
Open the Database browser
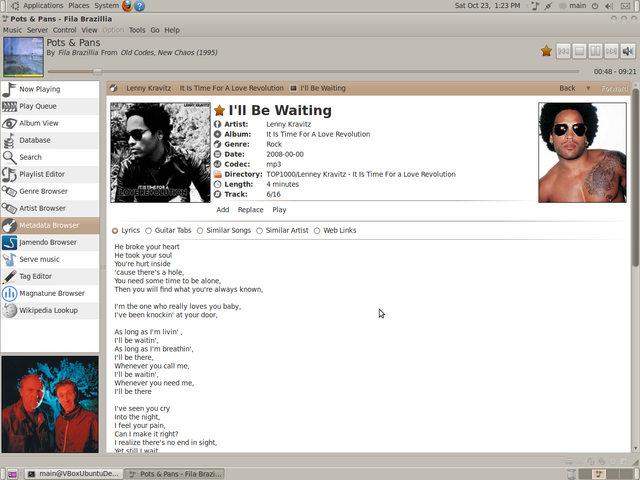[x=50, y=140]
